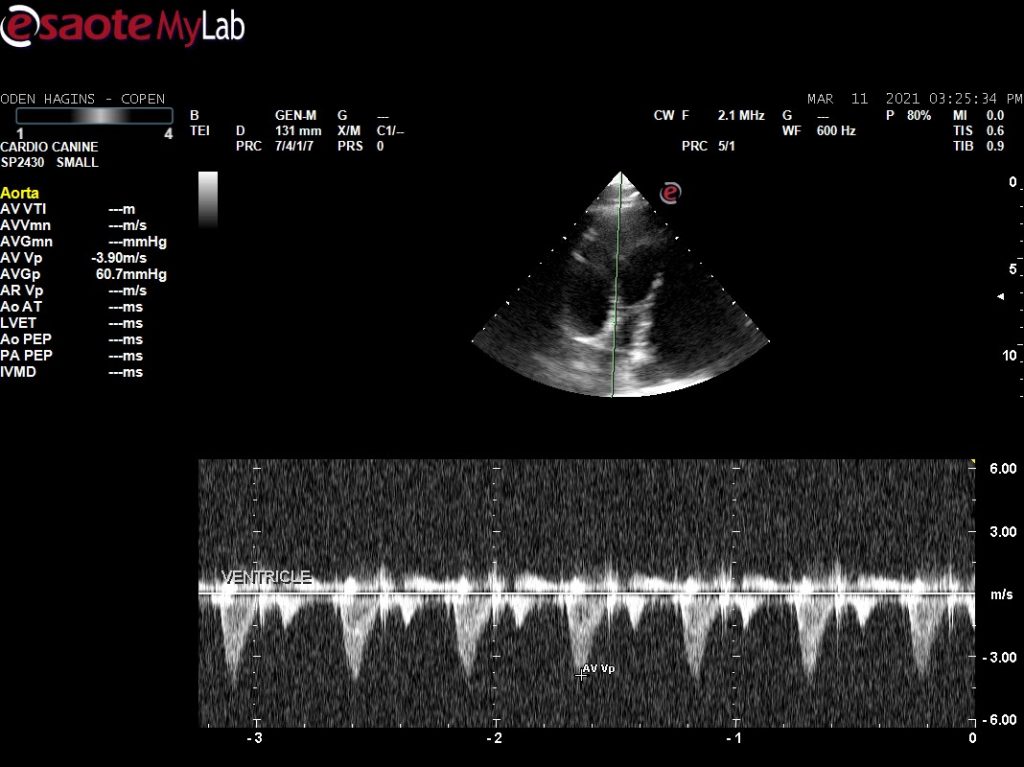The image size is (1024, 767).
Task: Click the -2 second timeline marker
Action: (x=493, y=738)
